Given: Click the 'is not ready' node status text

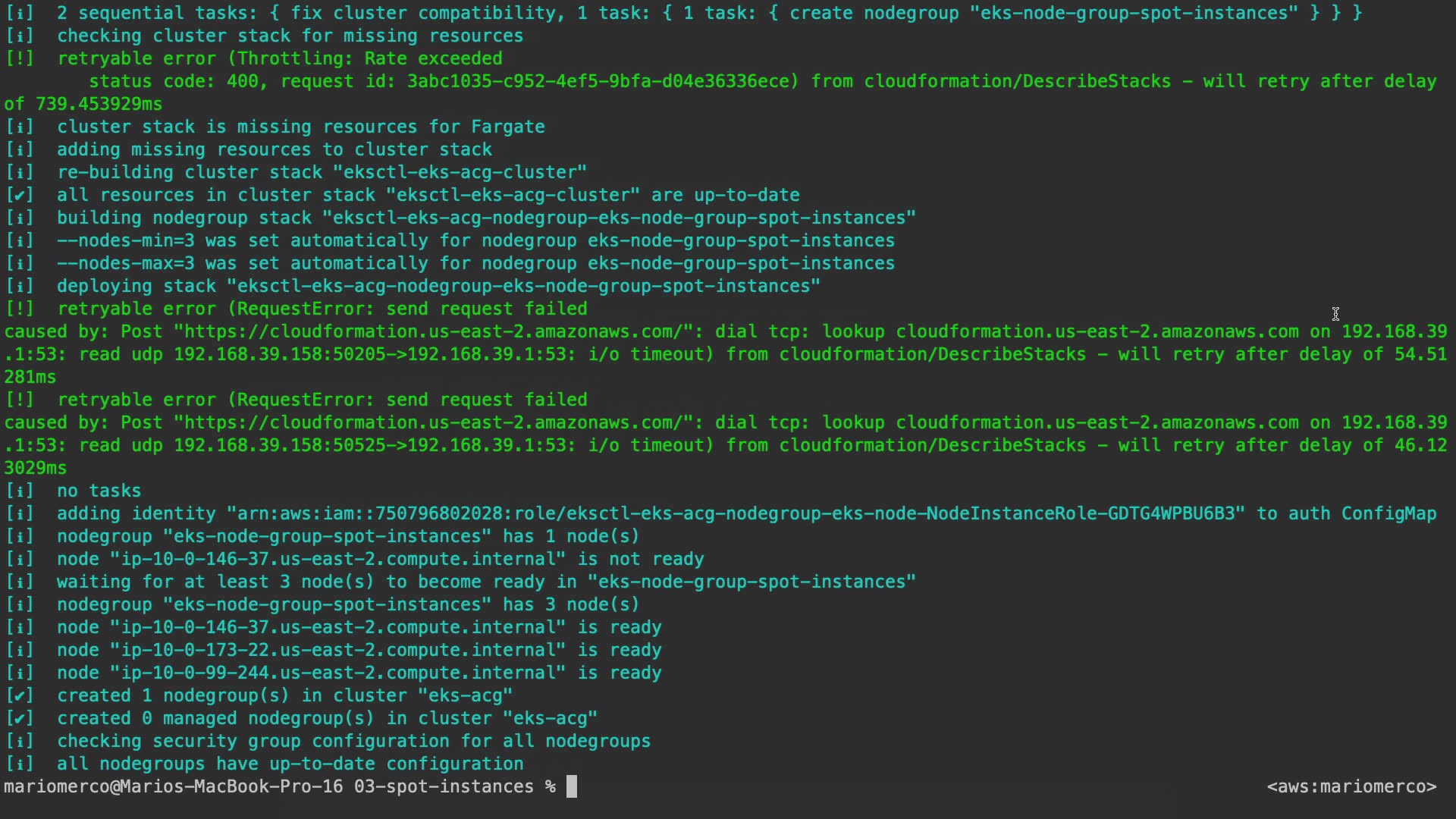Looking at the screenshot, I should pos(641,560).
